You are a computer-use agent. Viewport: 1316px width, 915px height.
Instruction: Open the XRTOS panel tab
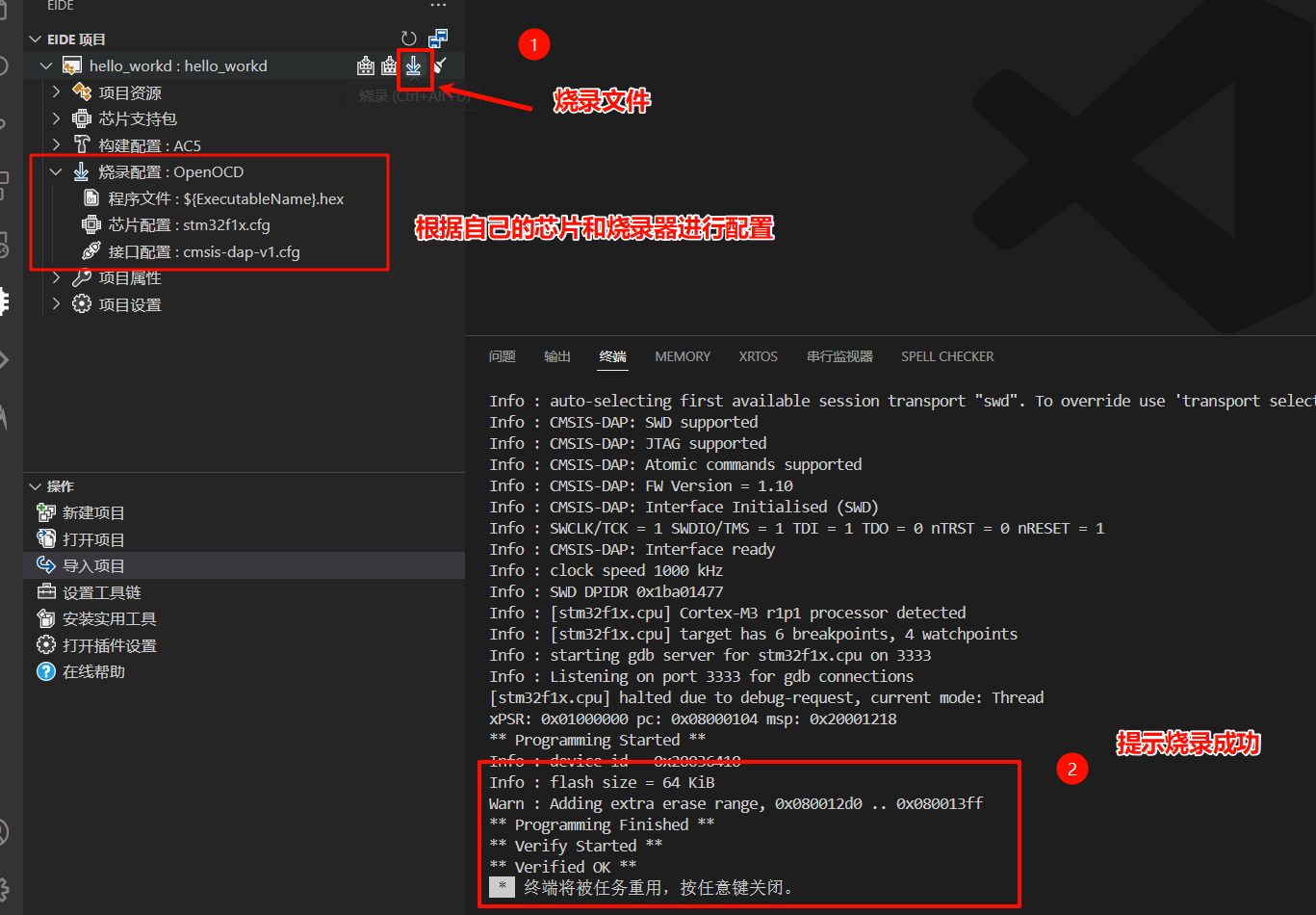(759, 356)
